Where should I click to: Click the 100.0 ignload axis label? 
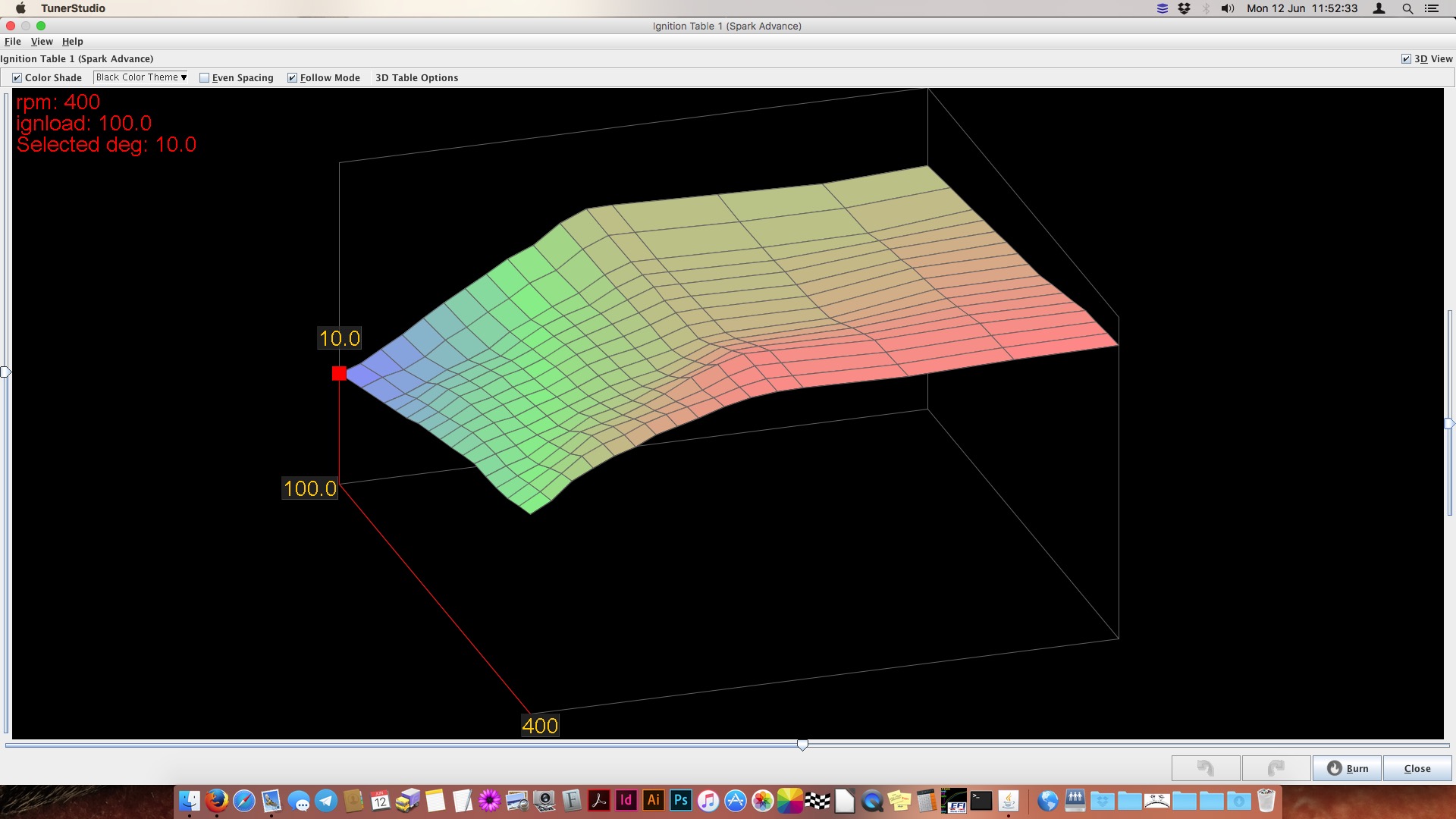309,488
